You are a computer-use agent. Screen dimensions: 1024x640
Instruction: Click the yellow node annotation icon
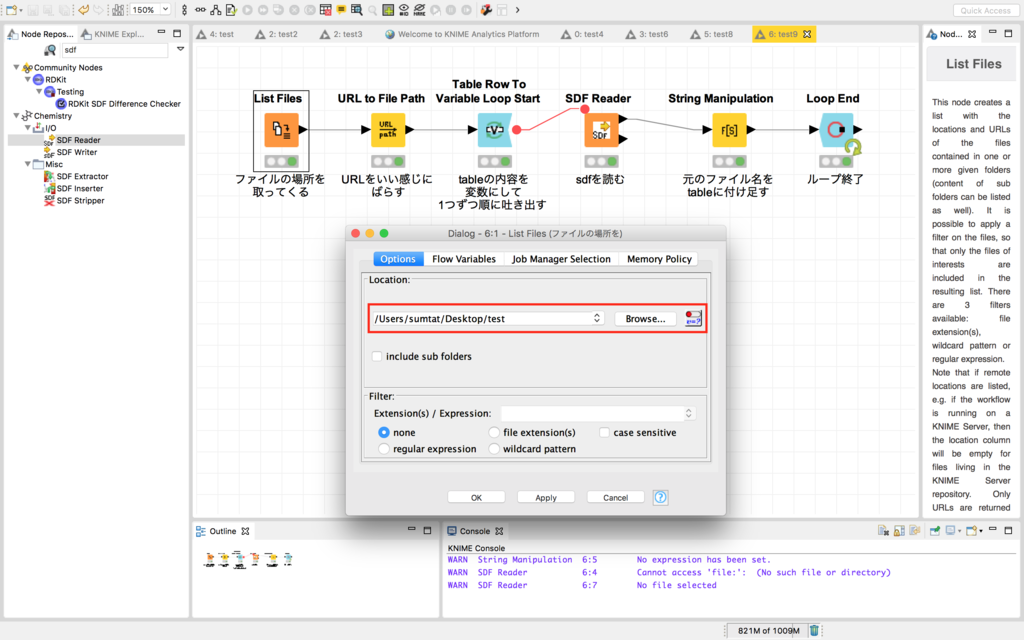pyautogui.click(x=341, y=10)
